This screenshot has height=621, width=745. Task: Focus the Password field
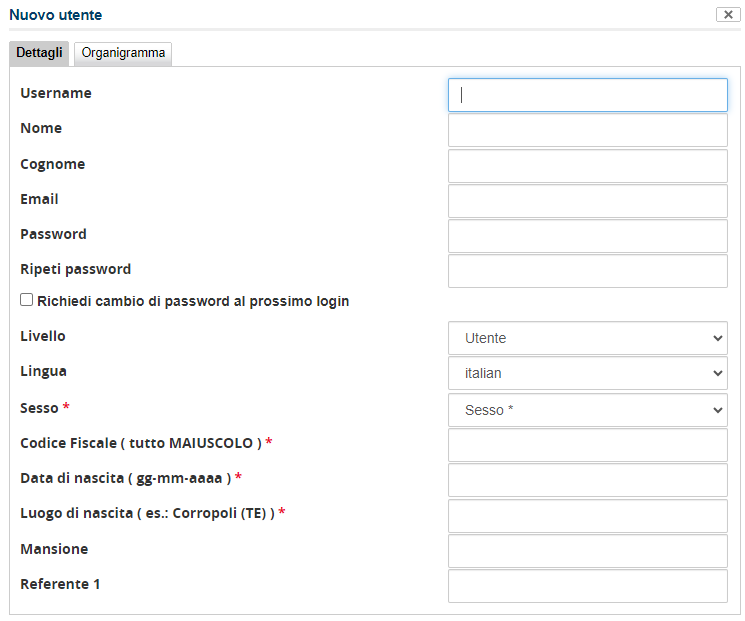(587, 236)
